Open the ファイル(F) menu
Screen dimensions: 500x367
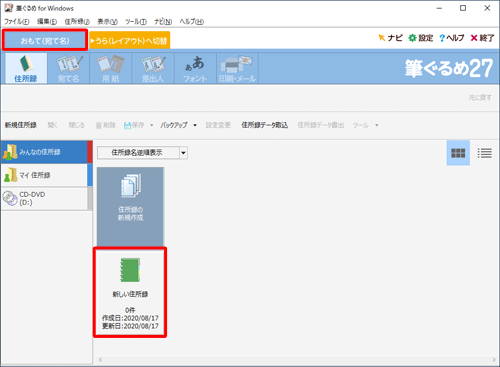coord(17,22)
